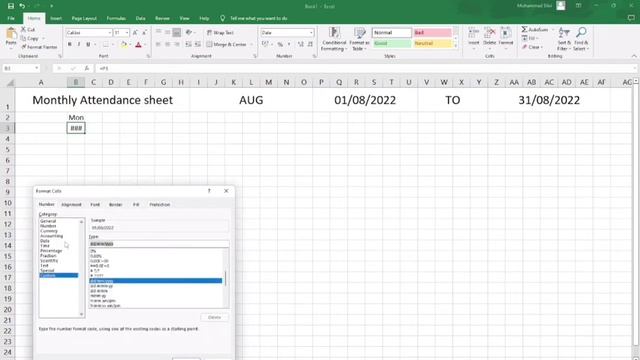Viewport: 640px width, 360px height.
Task: Select the General category in Format Cells
Action: (x=48, y=221)
